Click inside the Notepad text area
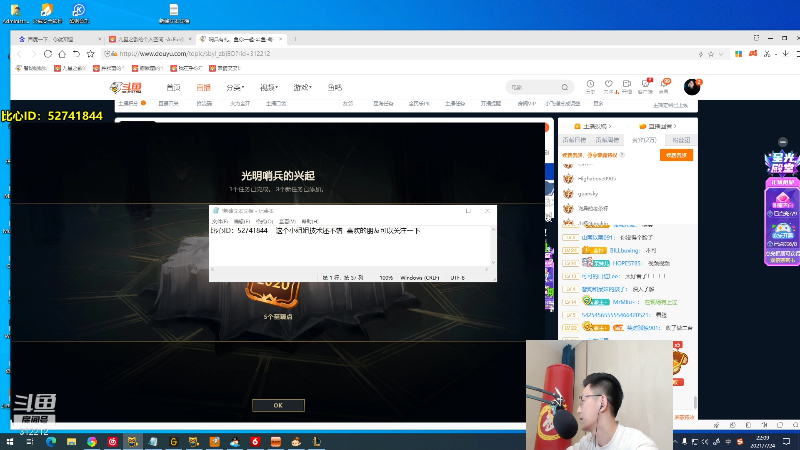This screenshot has height=450, width=800. (x=350, y=245)
